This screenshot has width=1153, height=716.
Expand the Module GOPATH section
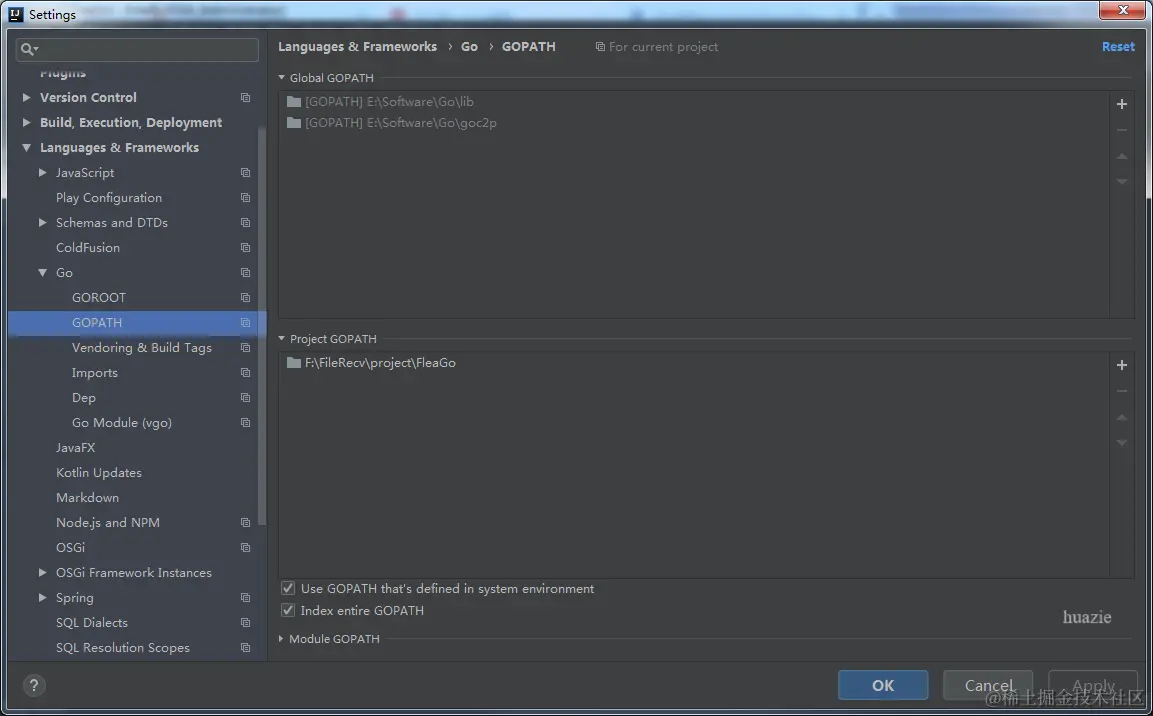281,639
